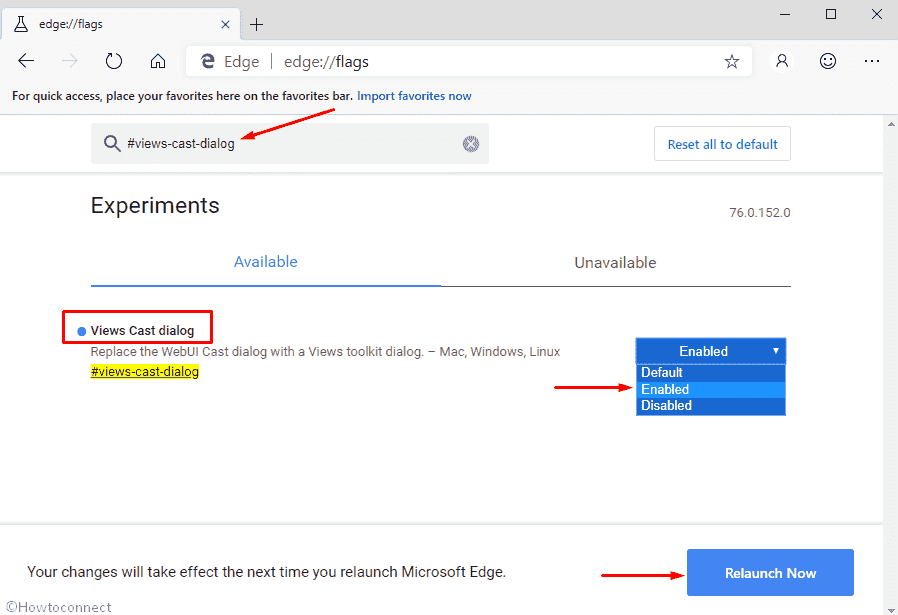Click the search magnifier icon
The image size is (898, 615).
coord(112,143)
